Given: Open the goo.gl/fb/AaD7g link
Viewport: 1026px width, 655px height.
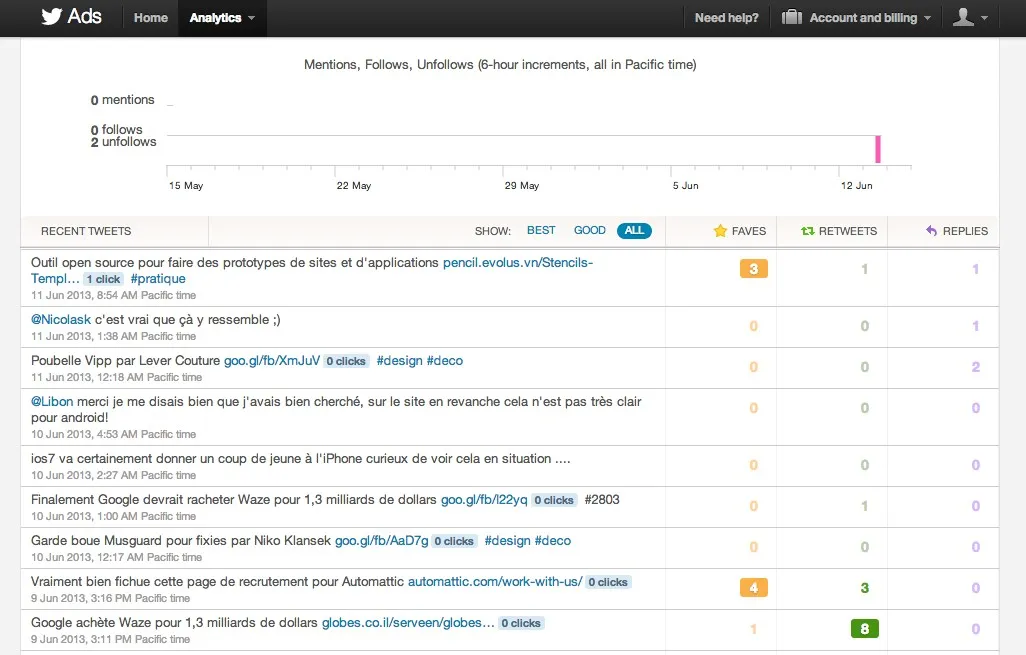Looking at the screenshot, I should coord(381,540).
